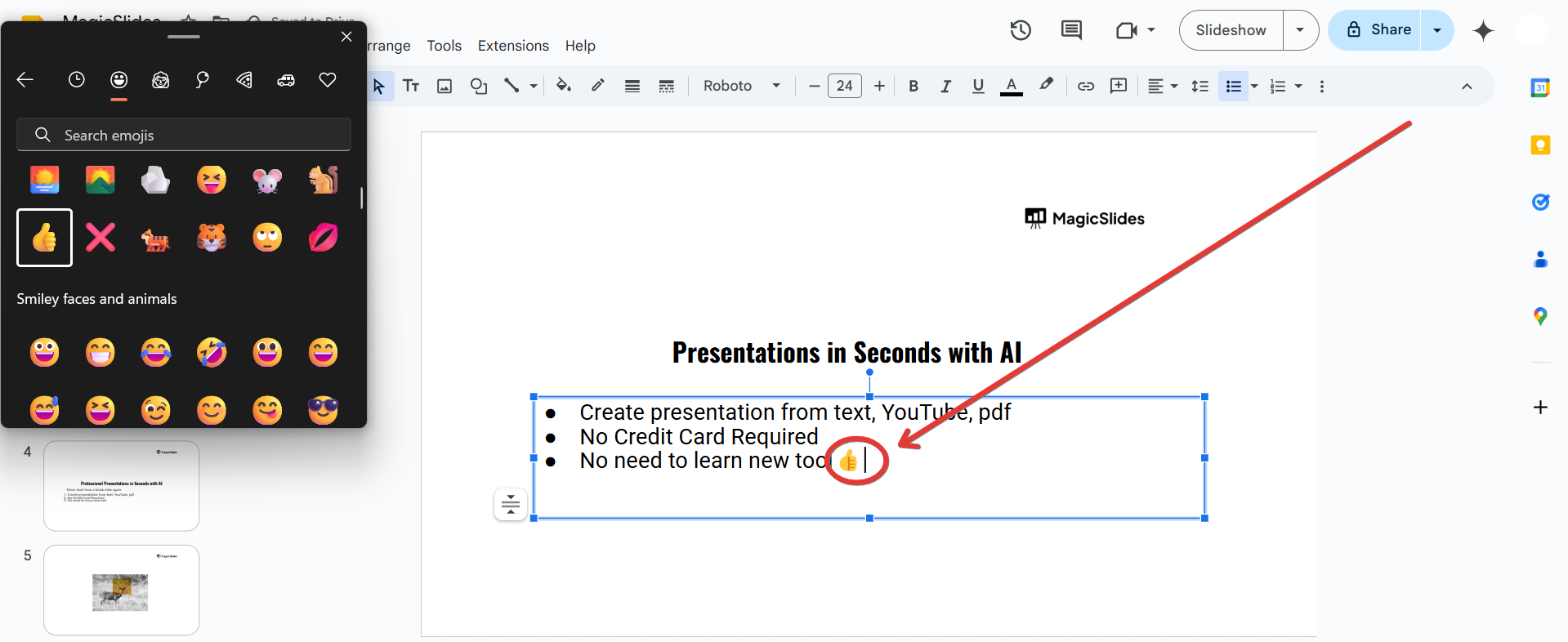This screenshot has height=642, width=1568.
Task: Open Google Keep in side panel
Action: pos(1539,145)
